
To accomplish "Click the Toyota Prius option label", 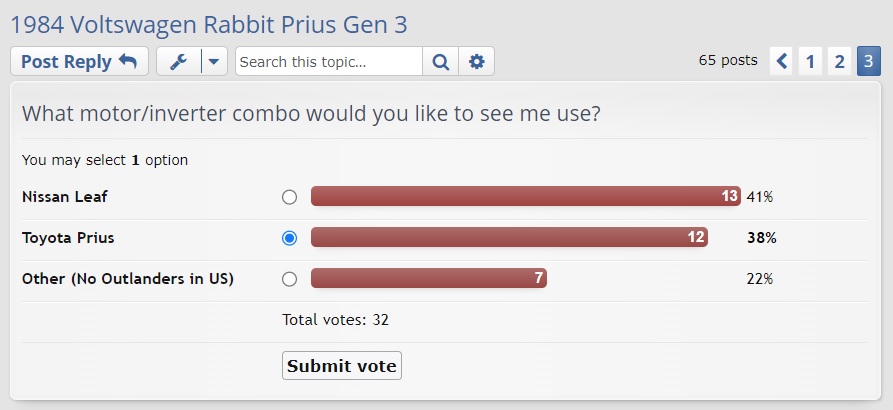I will [68, 238].
